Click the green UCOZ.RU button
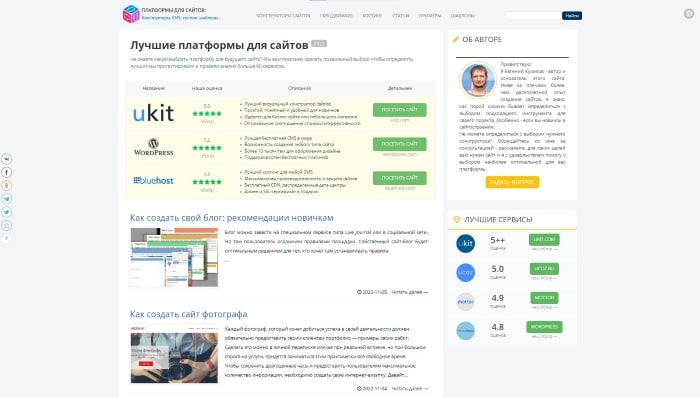The width and height of the screenshot is (700, 398). pyautogui.click(x=544, y=269)
